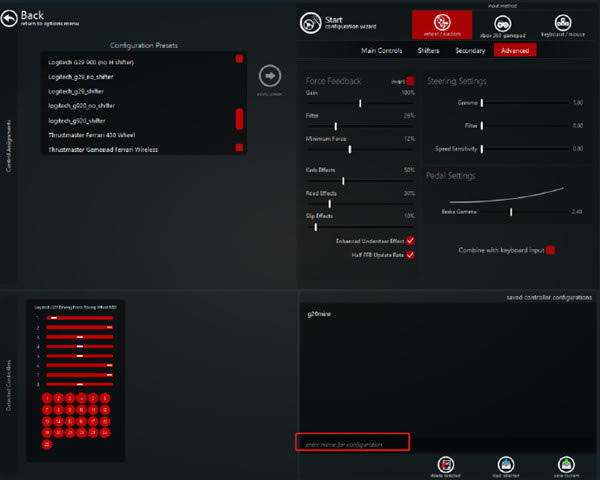
Task: Click the enter name for configuration field
Action: 352,442
